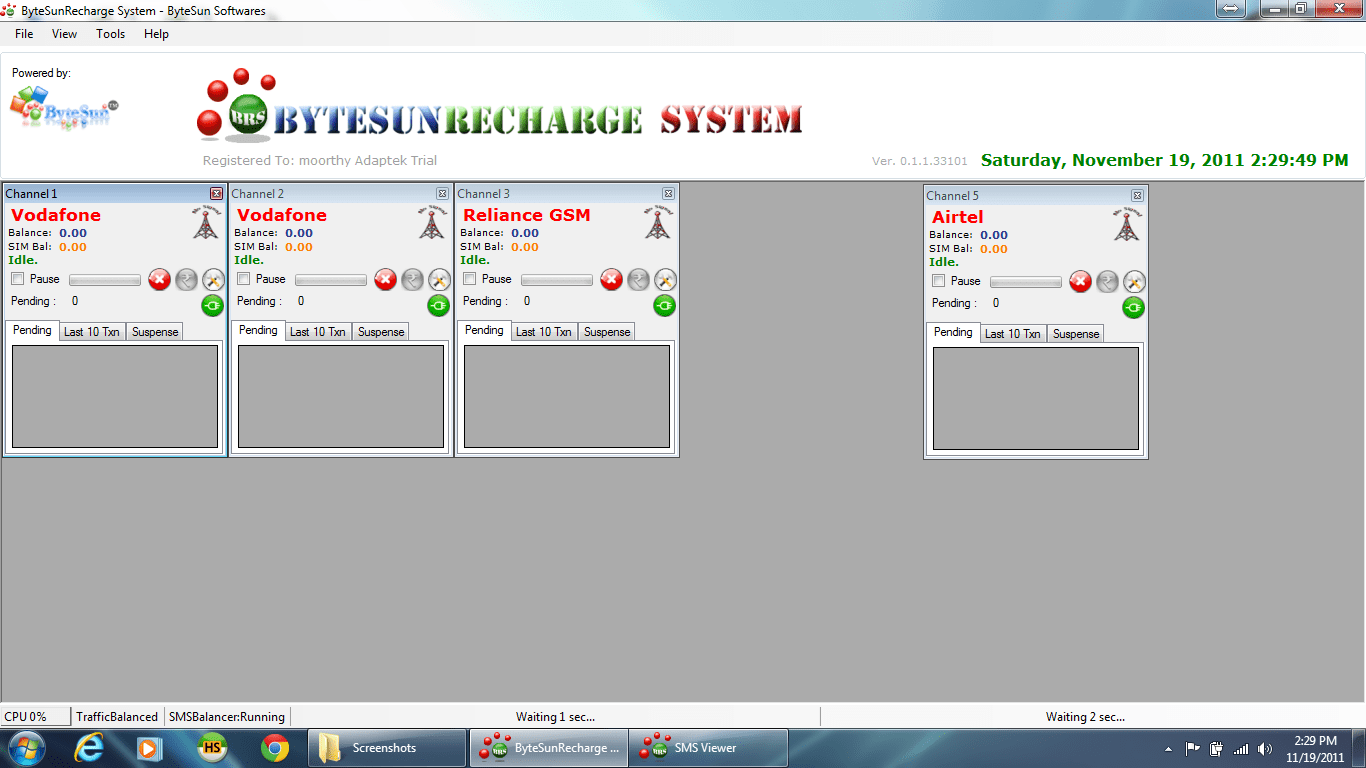Click the progress bar in Channel 1
The image size is (1366, 768).
[105, 280]
